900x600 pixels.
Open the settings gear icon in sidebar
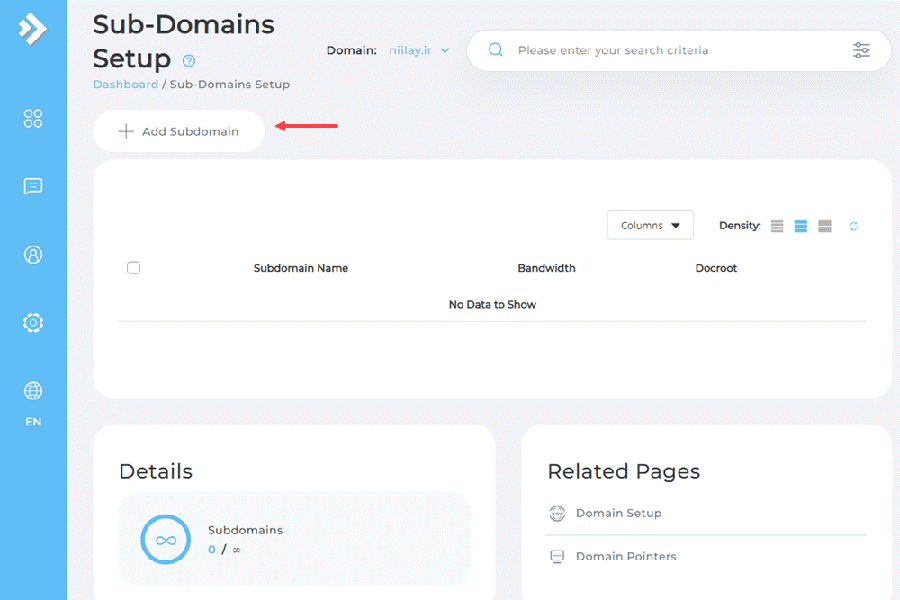coord(33,323)
